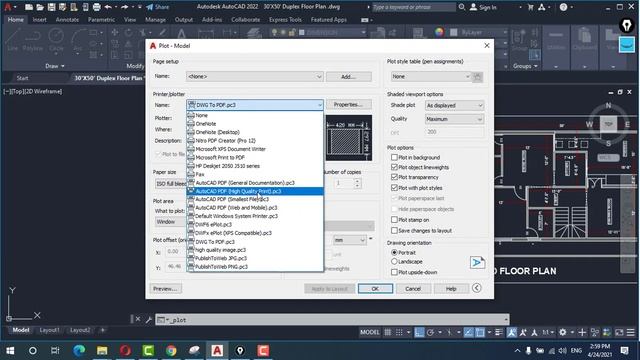Click the plot style table editor icon
This screenshot has height=360, width=640.
pyautogui.click(x=478, y=77)
